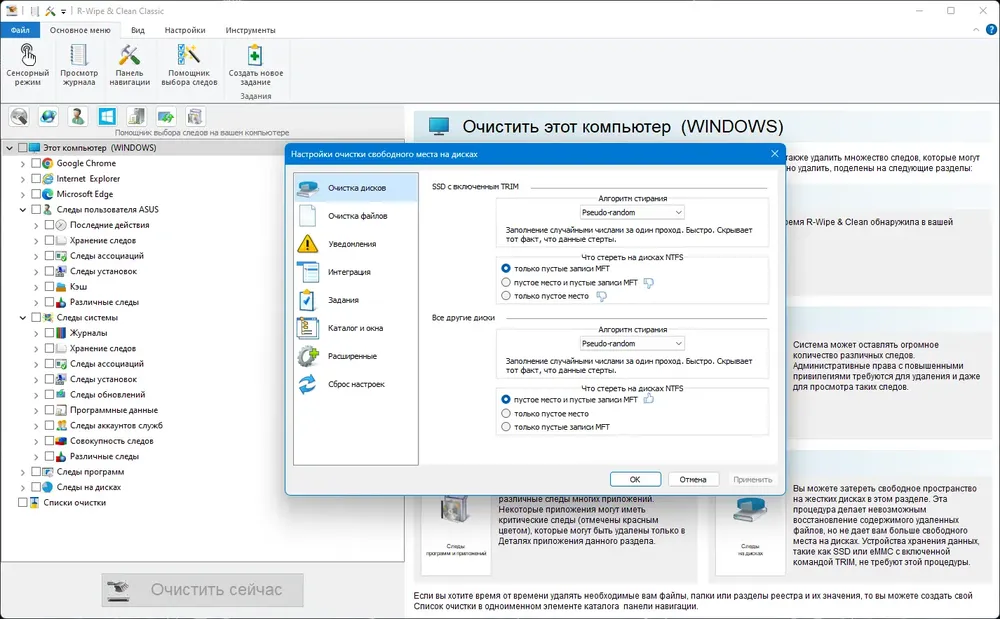This screenshot has height=619, width=1000.
Task: Select 'только пустое место' under SSD section
Action: click(506, 296)
